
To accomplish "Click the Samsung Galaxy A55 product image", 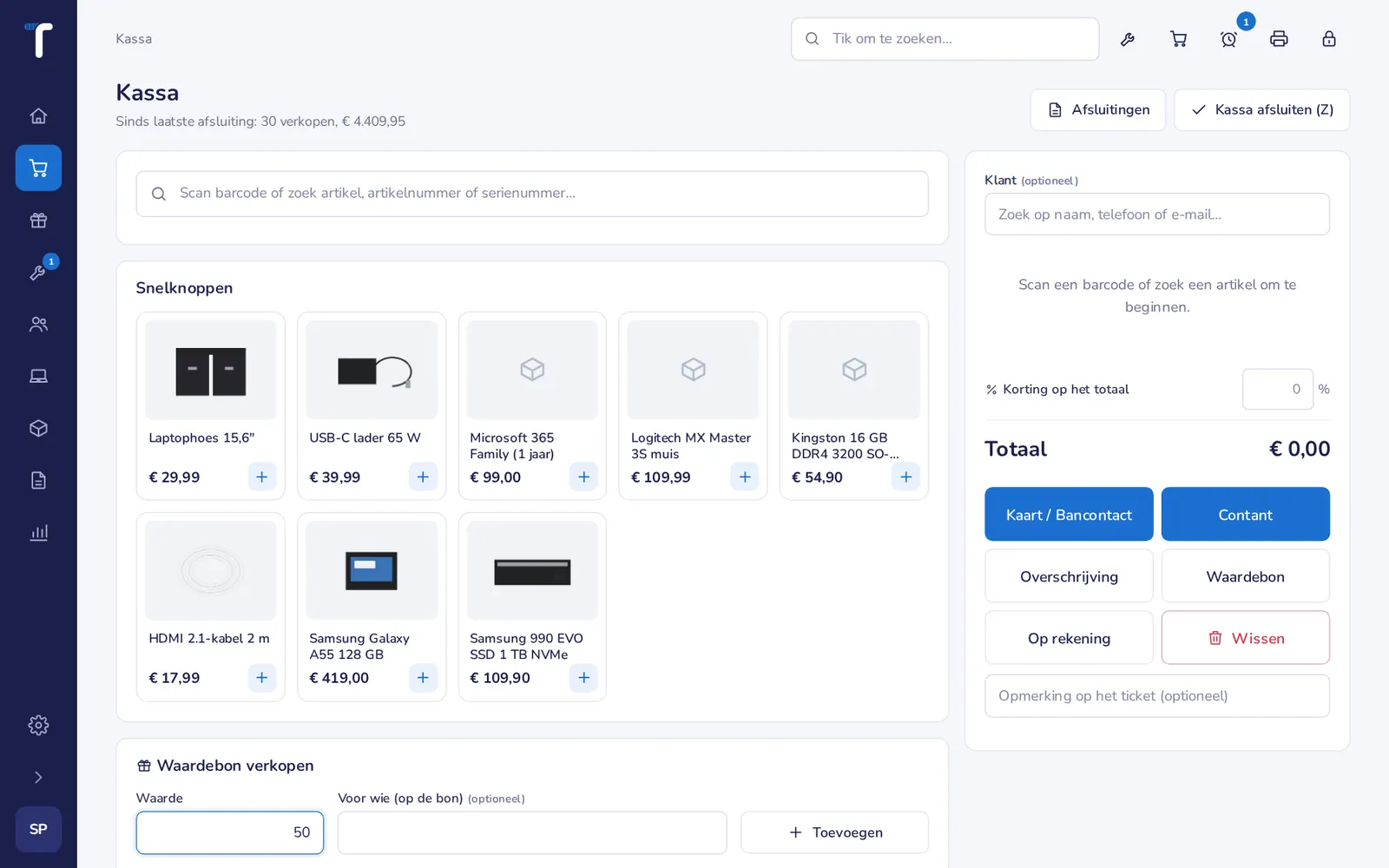I will click(x=372, y=571).
